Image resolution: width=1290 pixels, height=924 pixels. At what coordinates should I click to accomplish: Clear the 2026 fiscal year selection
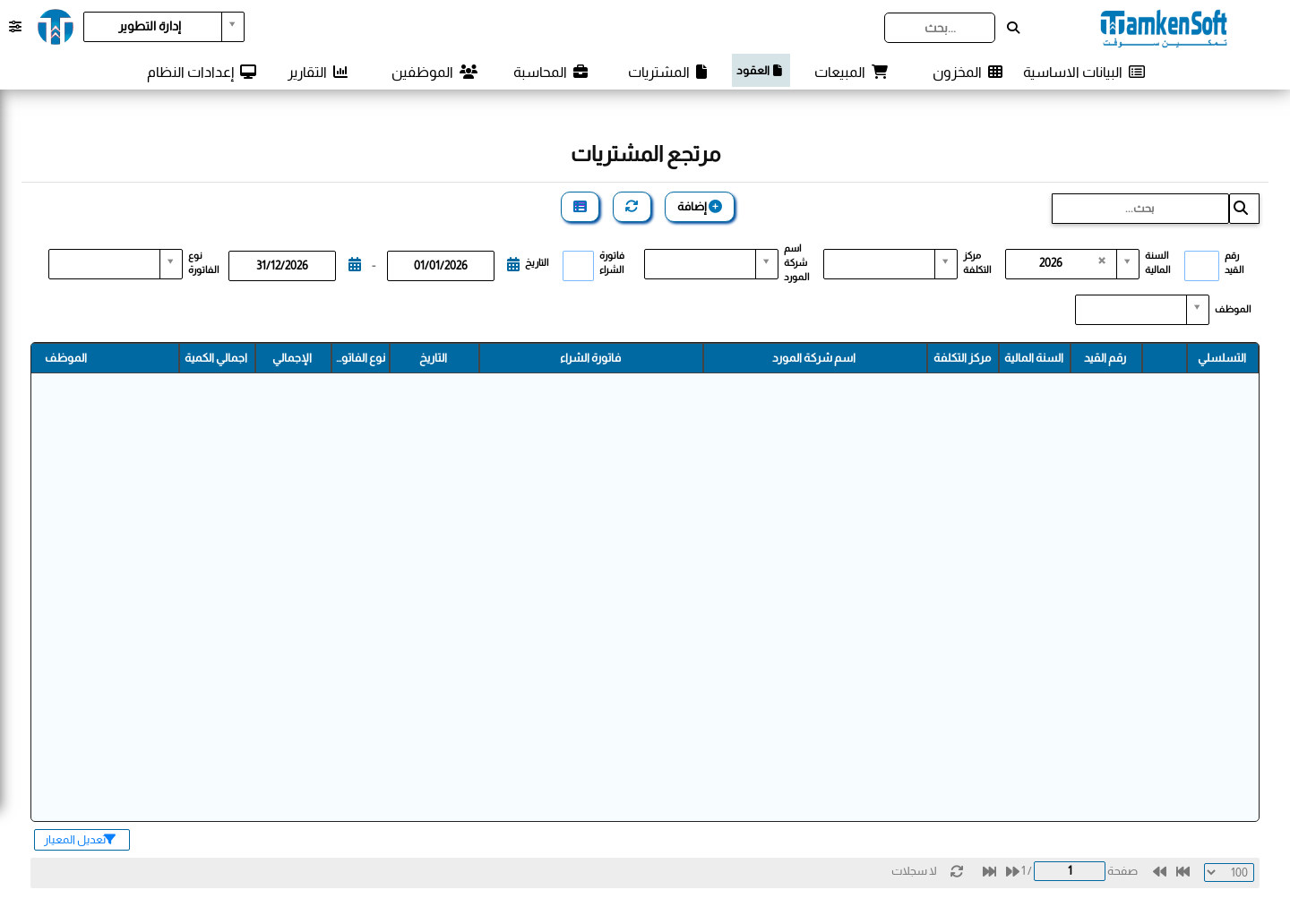pos(1102,261)
